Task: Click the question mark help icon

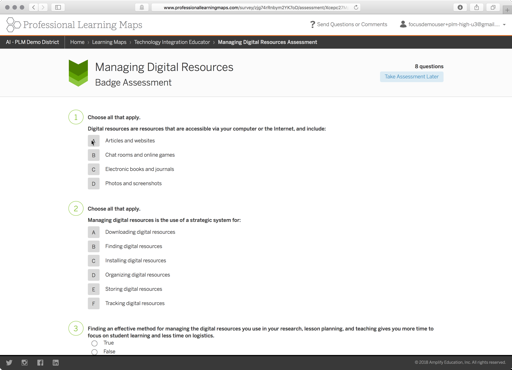Action: (x=312, y=24)
